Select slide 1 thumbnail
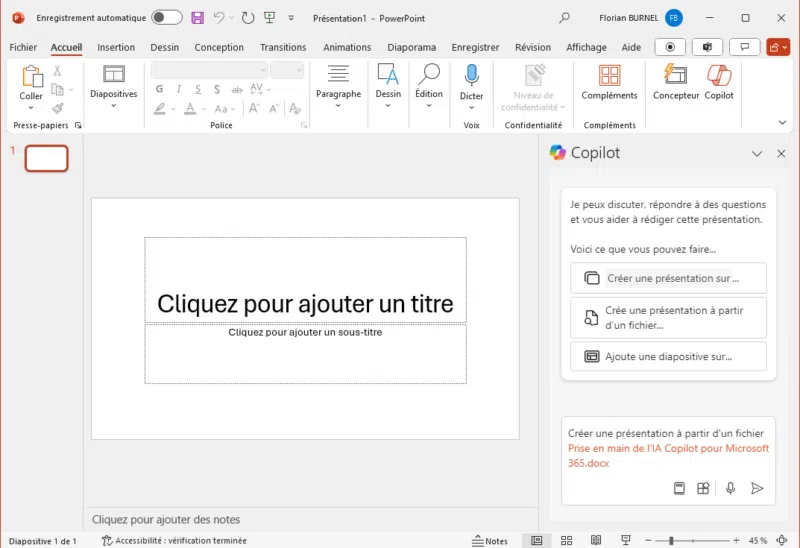This screenshot has width=800, height=548. (46, 158)
